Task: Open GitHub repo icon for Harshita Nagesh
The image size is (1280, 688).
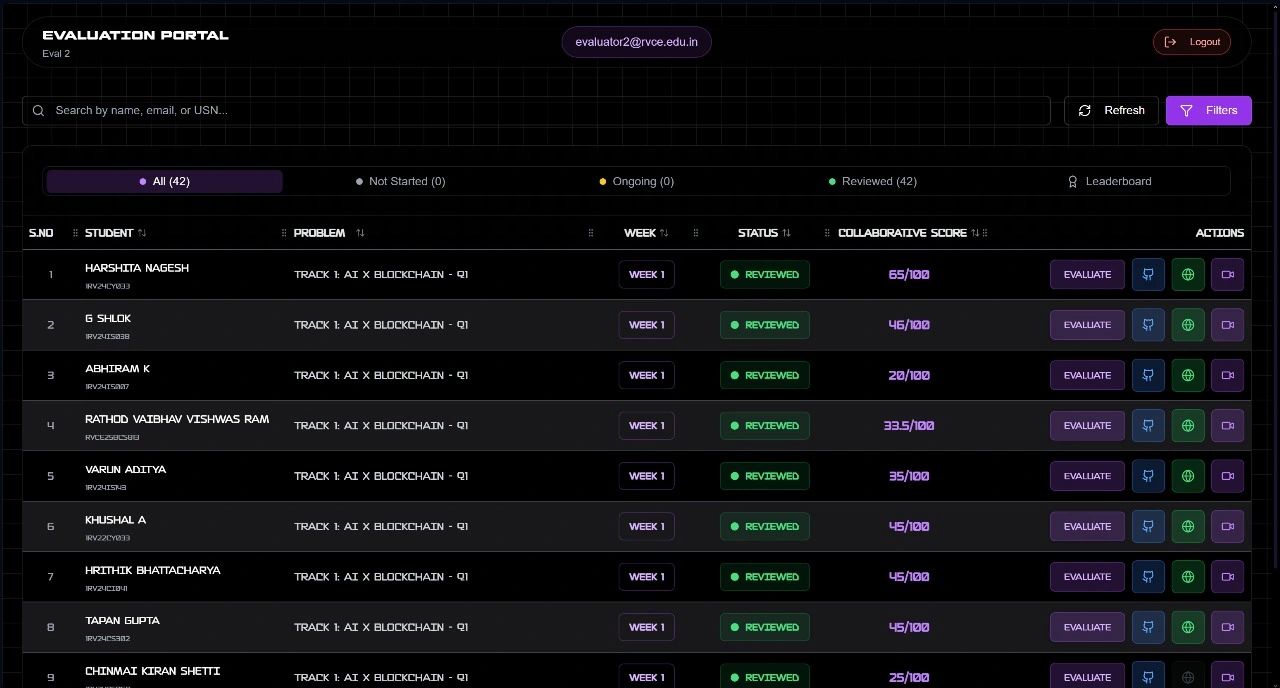Action: pos(1147,275)
